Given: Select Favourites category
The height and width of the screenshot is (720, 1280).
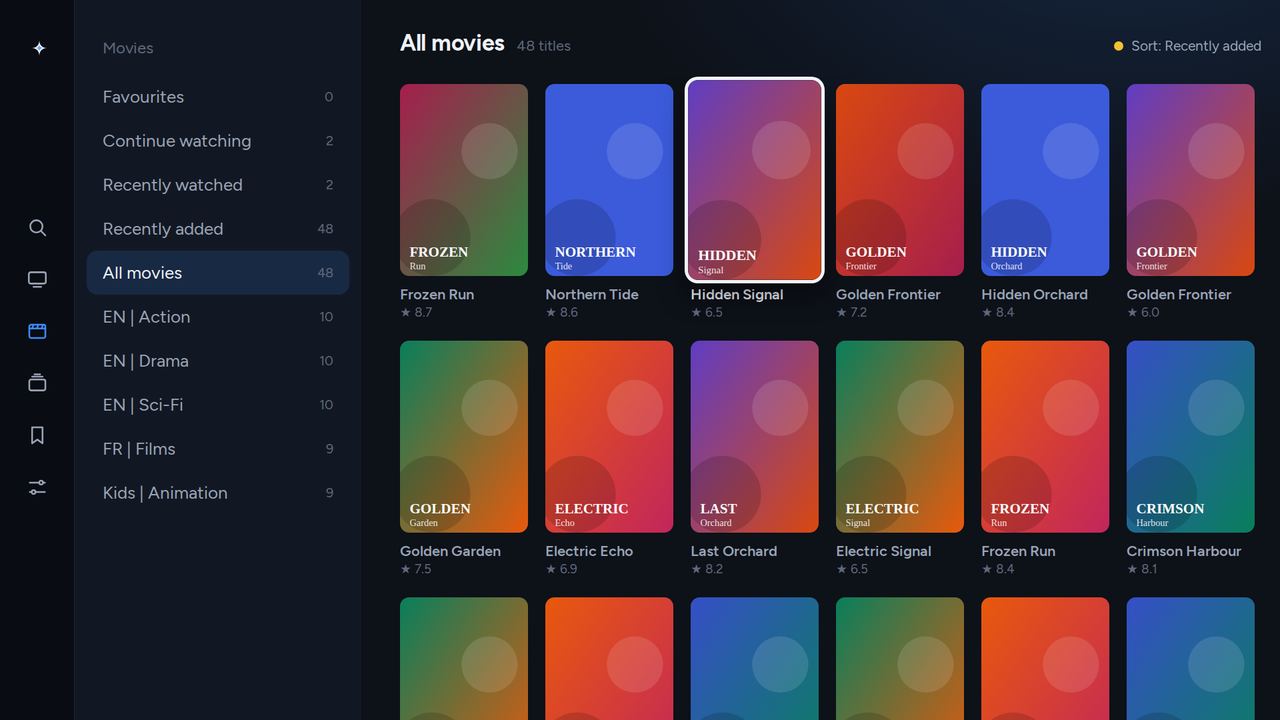Looking at the screenshot, I should point(218,97).
